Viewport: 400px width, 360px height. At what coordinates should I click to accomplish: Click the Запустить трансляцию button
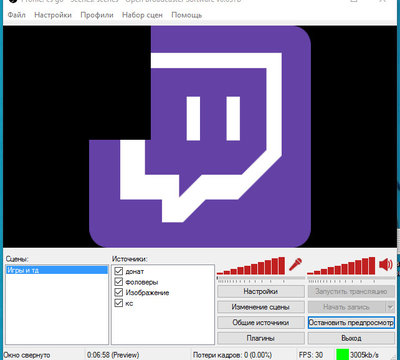tap(351, 291)
